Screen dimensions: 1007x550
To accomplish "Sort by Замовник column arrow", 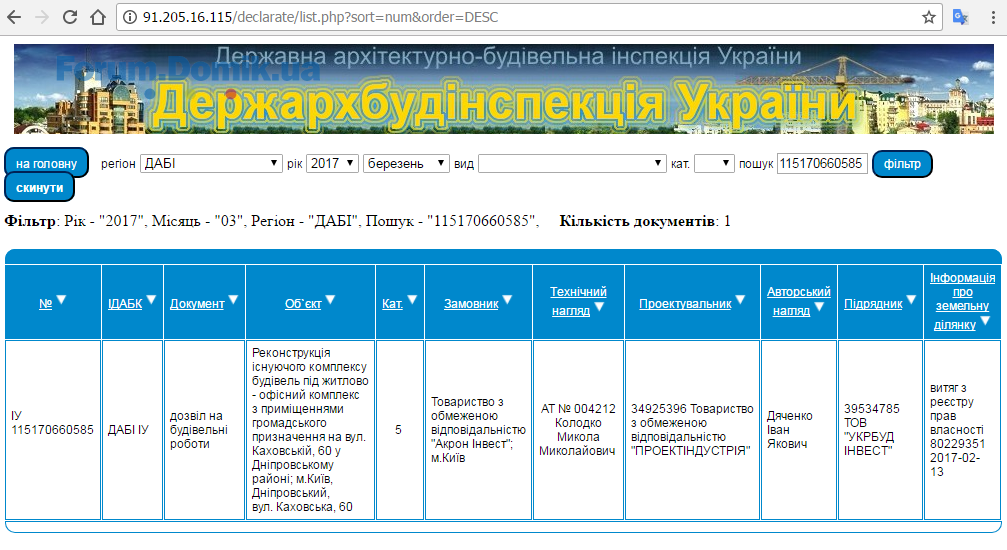I will (x=507, y=299).
